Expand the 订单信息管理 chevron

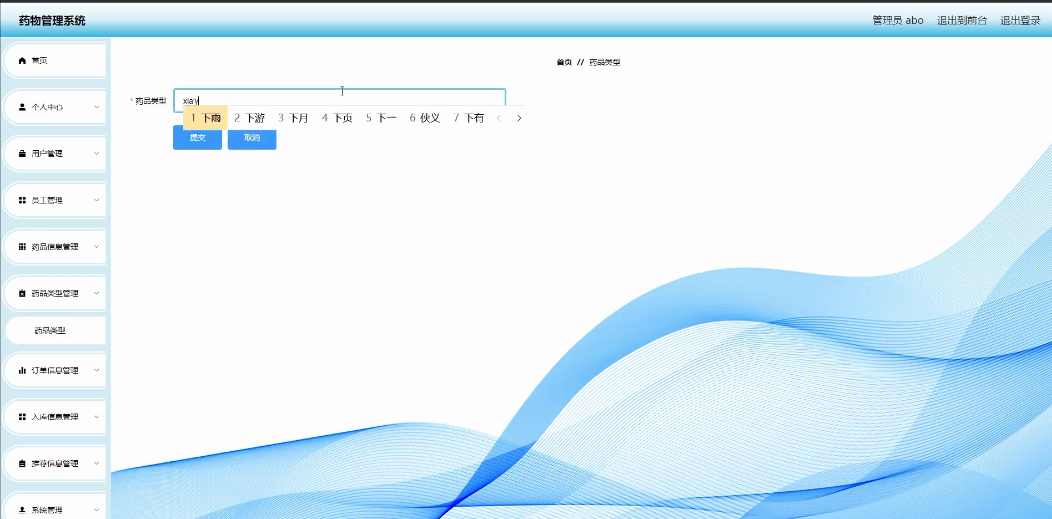(x=97, y=371)
